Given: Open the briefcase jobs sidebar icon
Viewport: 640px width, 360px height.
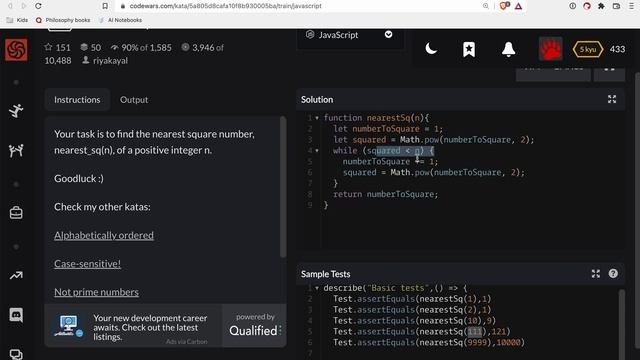Looking at the screenshot, I should [x=16, y=213].
